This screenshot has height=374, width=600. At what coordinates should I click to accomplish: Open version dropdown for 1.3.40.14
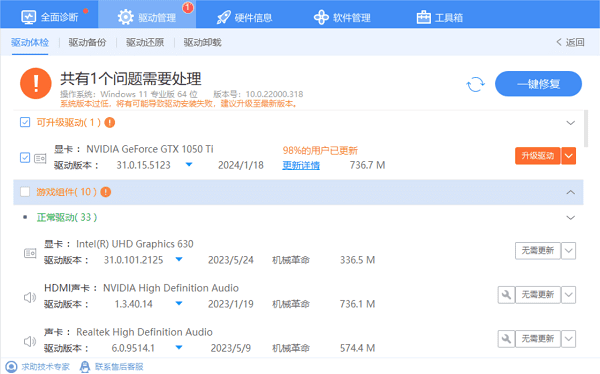(179, 304)
